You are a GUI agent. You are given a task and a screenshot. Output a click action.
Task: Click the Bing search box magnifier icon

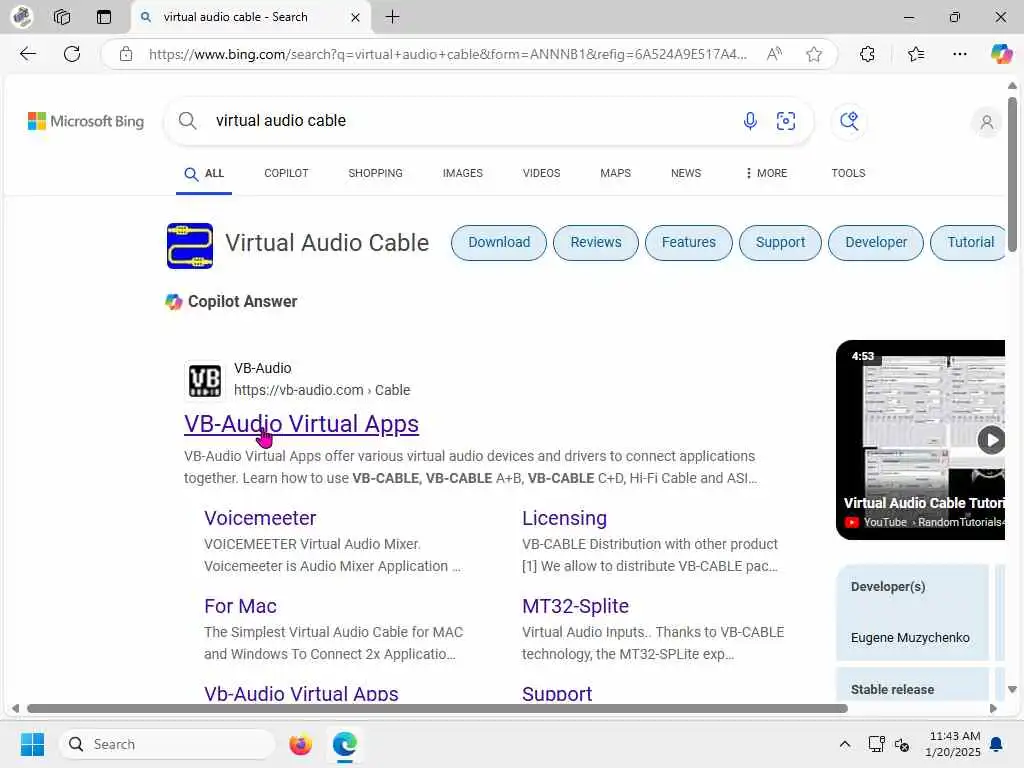(187, 121)
